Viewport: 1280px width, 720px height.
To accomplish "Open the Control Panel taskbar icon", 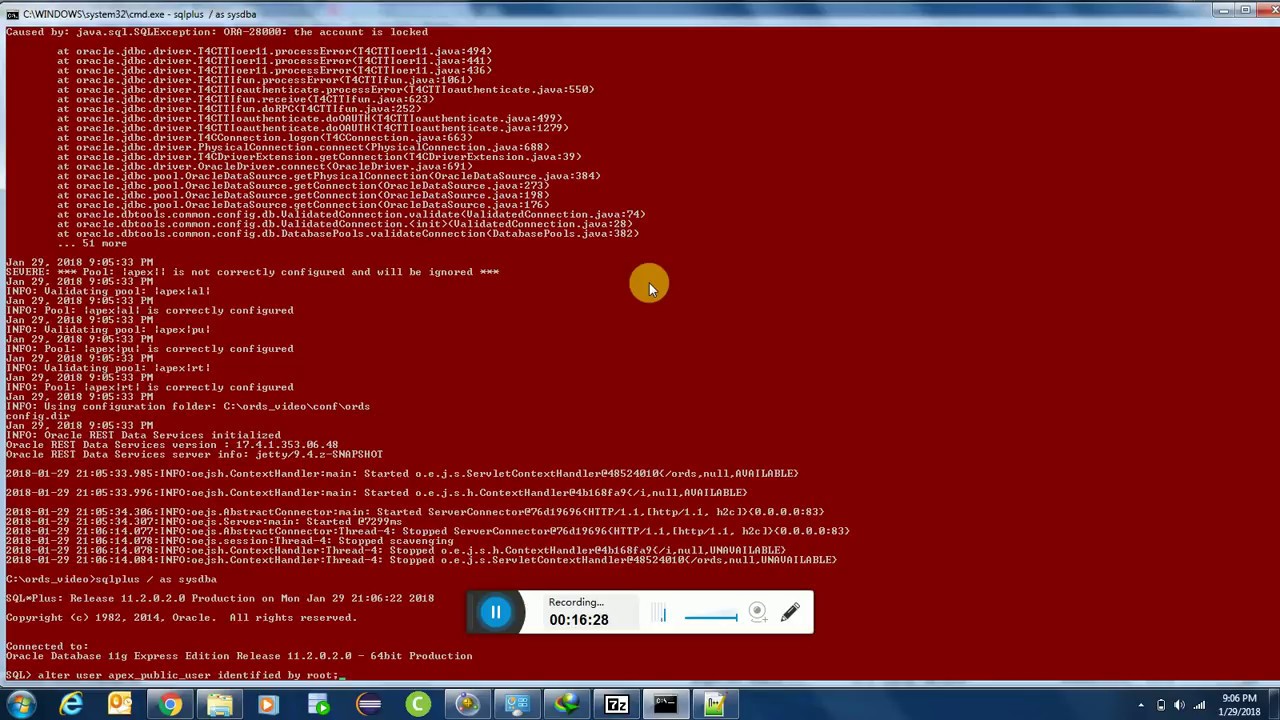I will 517,705.
